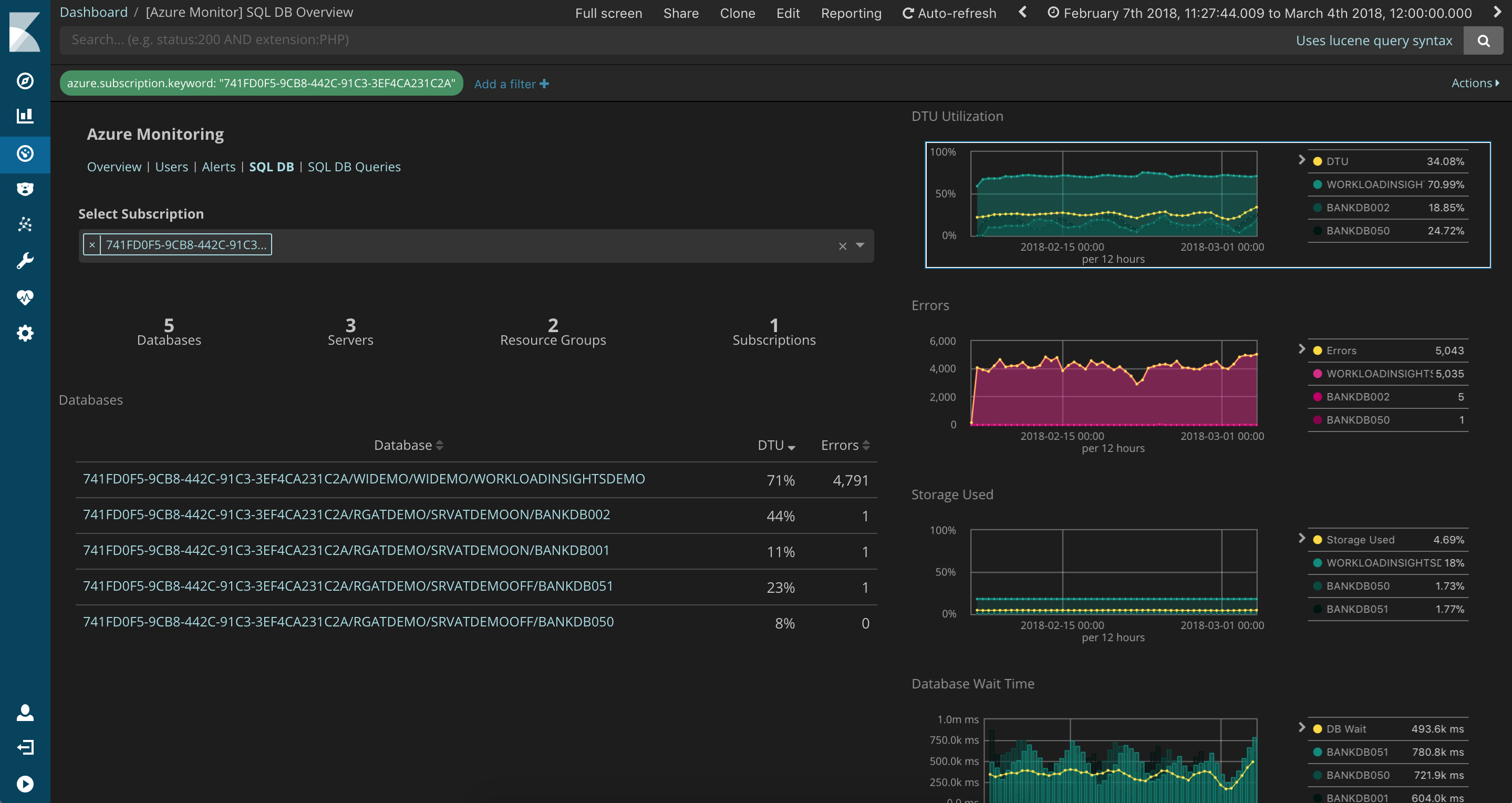Expand the Database Wait Time legend chevron

tap(1301, 727)
